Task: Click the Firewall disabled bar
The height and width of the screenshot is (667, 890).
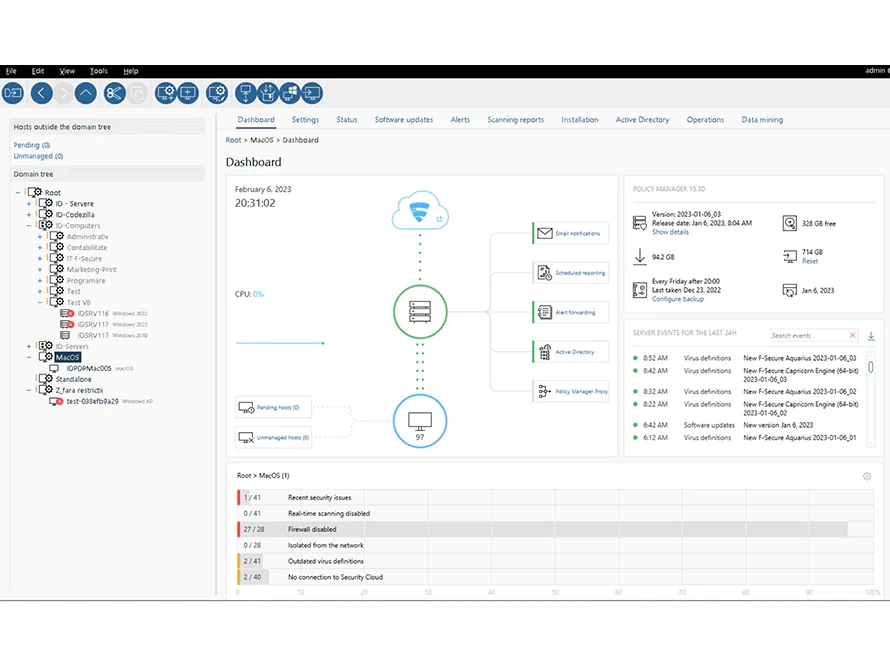Action: (x=540, y=529)
